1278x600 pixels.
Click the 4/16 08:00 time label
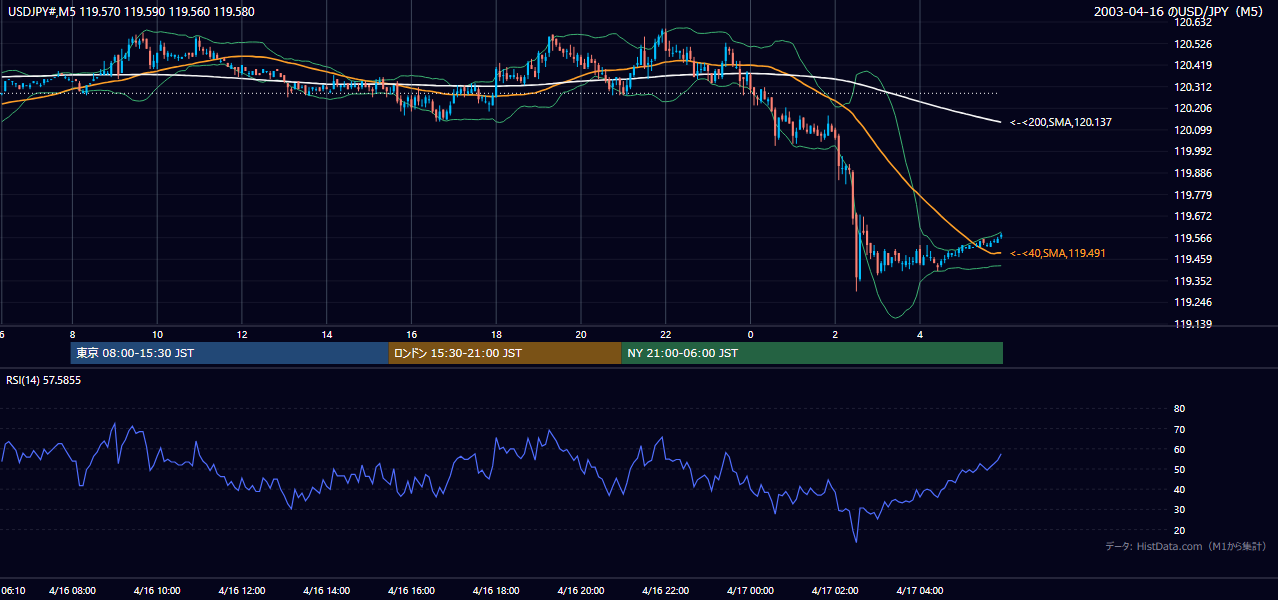[72, 591]
